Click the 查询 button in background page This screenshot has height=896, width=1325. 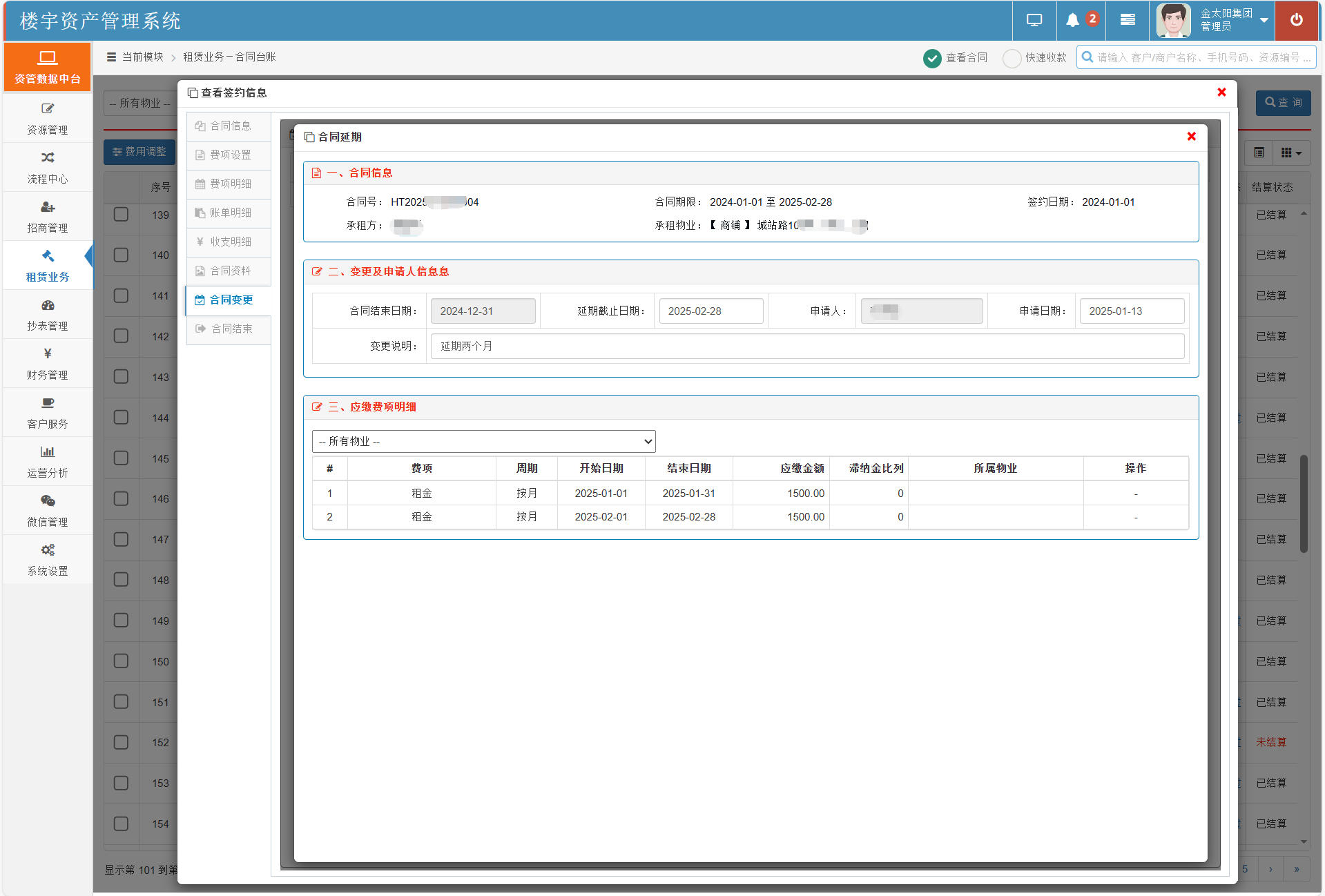[1283, 103]
